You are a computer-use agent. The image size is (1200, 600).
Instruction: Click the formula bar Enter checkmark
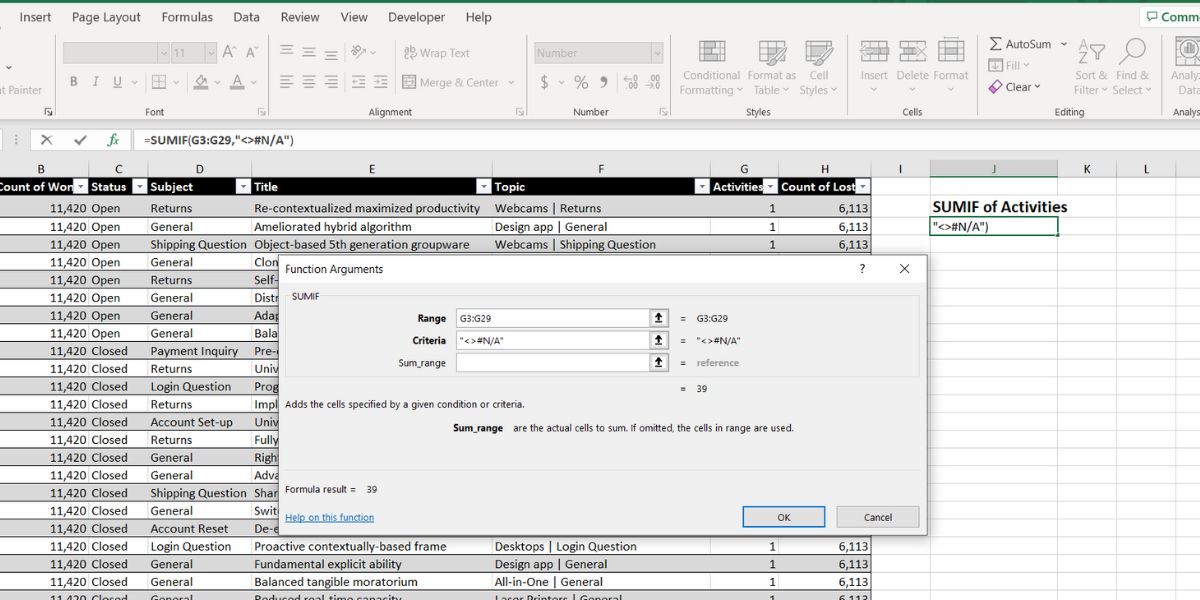click(x=80, y=140)
